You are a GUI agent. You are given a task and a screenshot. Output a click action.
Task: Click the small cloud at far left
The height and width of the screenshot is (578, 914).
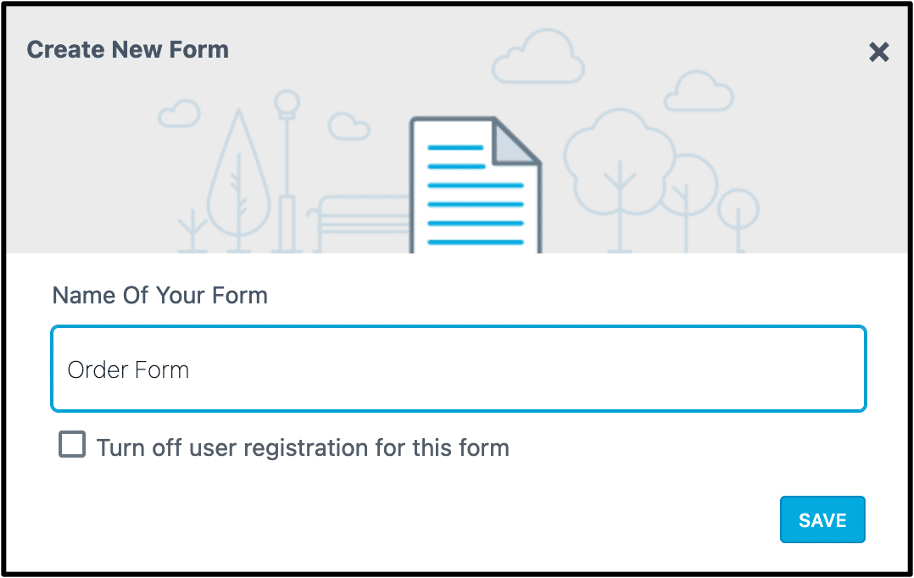click(x=179, y=113)
